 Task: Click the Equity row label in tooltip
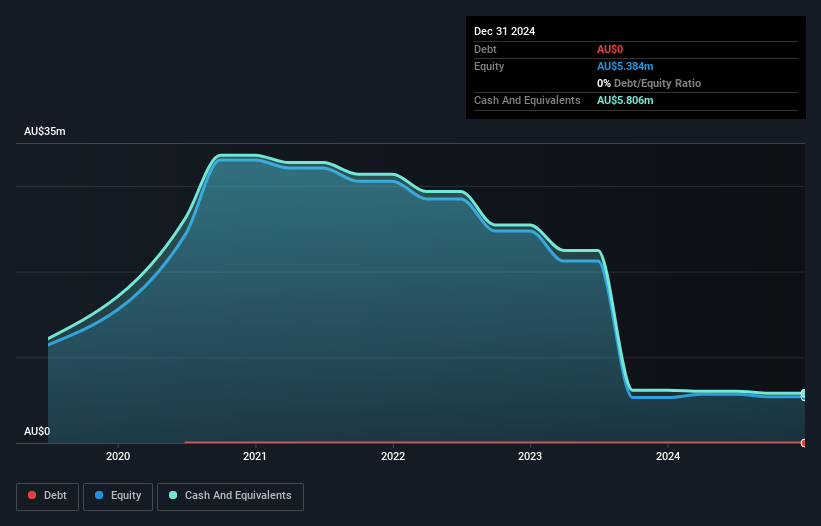click(x=489, y=66)
